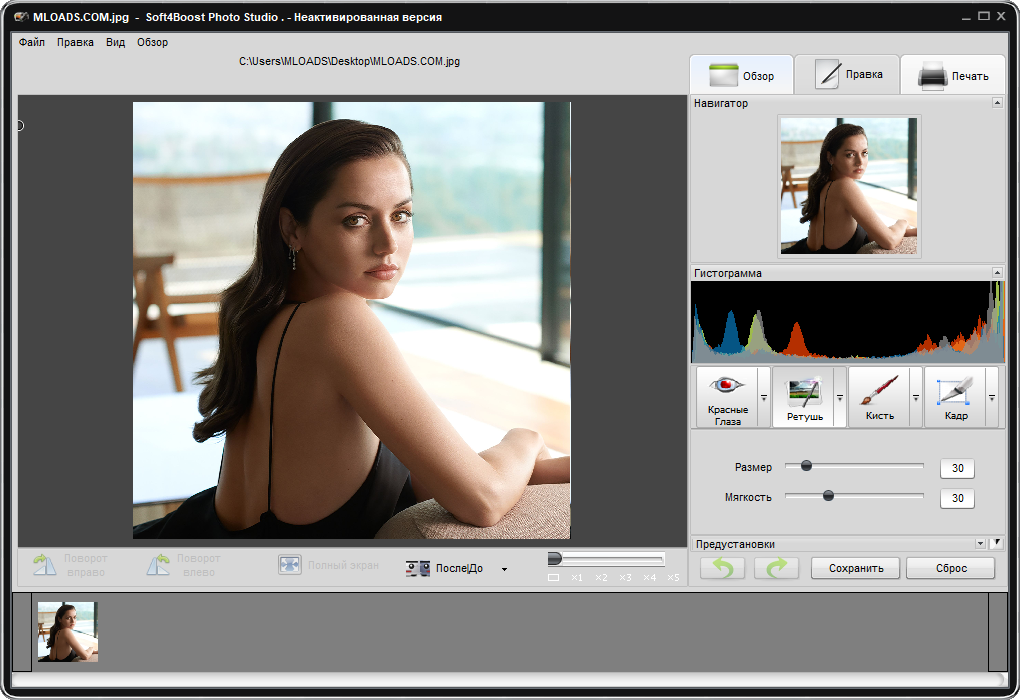Click the ×2 zoom level marker

click(x=601, y=578)
